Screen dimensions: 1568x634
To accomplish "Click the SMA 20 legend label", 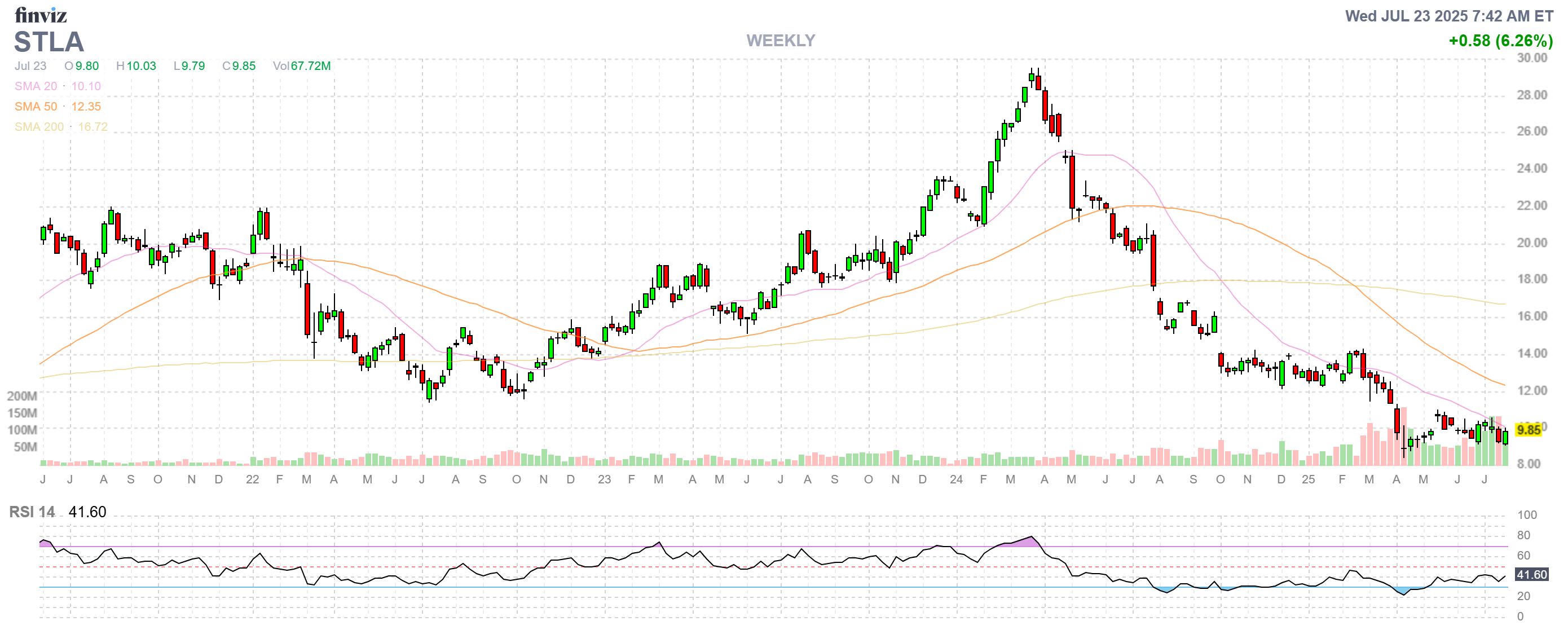I will (36, 86).
